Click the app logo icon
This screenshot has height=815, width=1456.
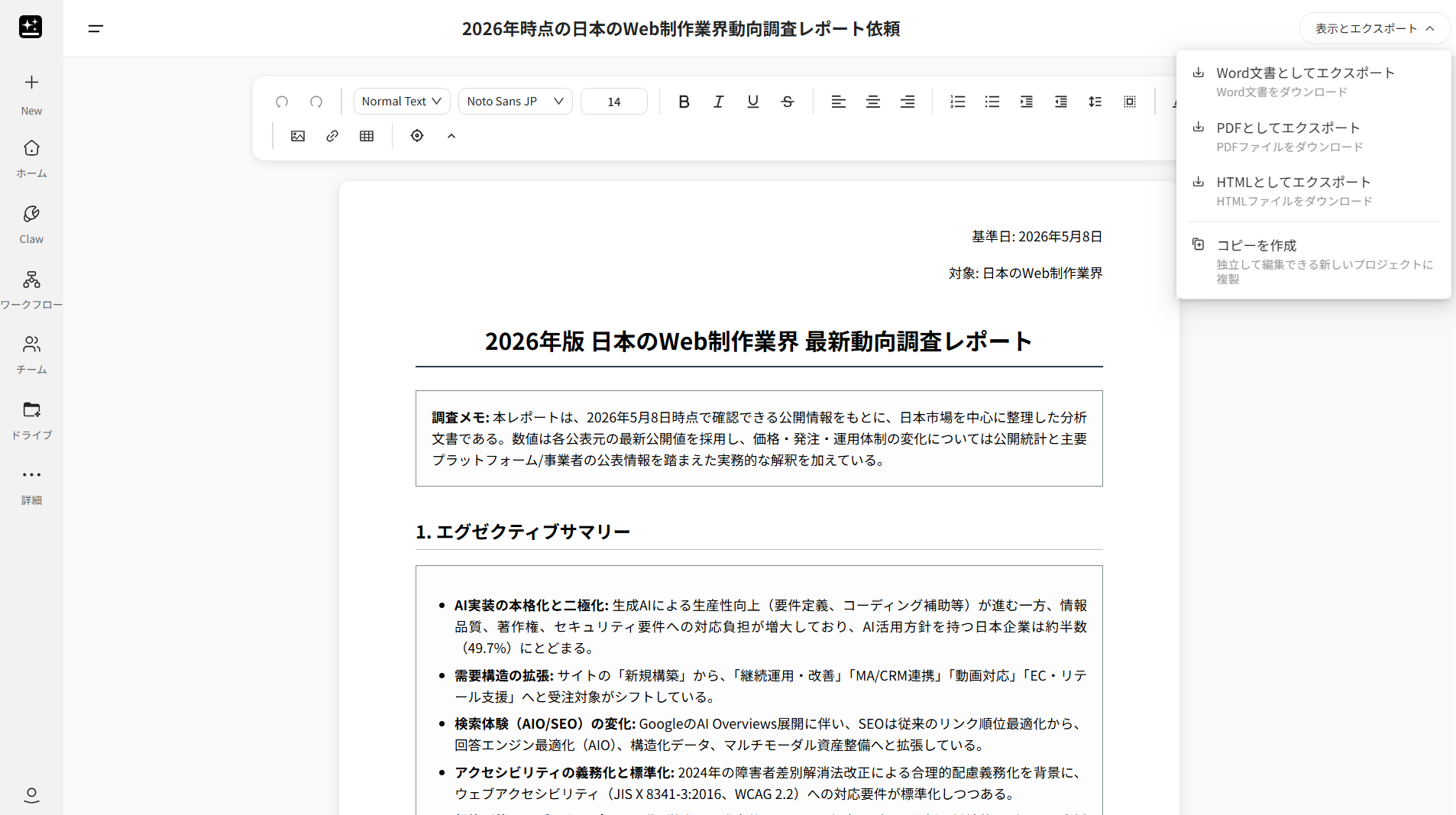tap(31, 27)
